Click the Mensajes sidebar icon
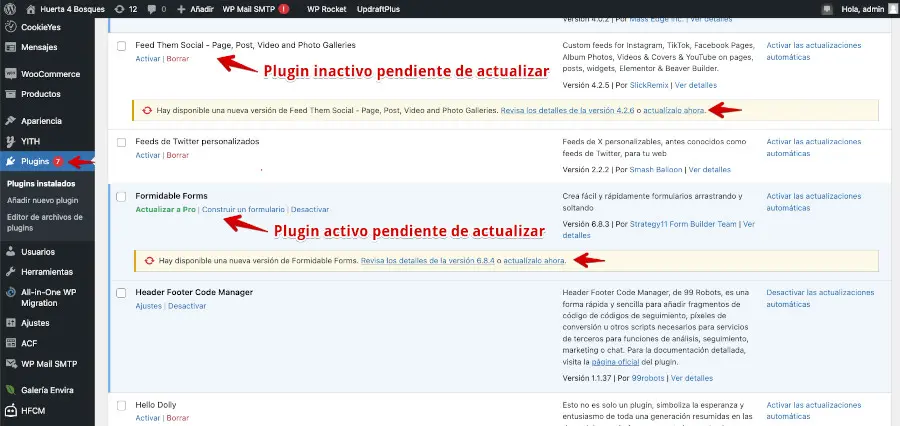This screenshot has height=426, width=900. click(10, 47)
